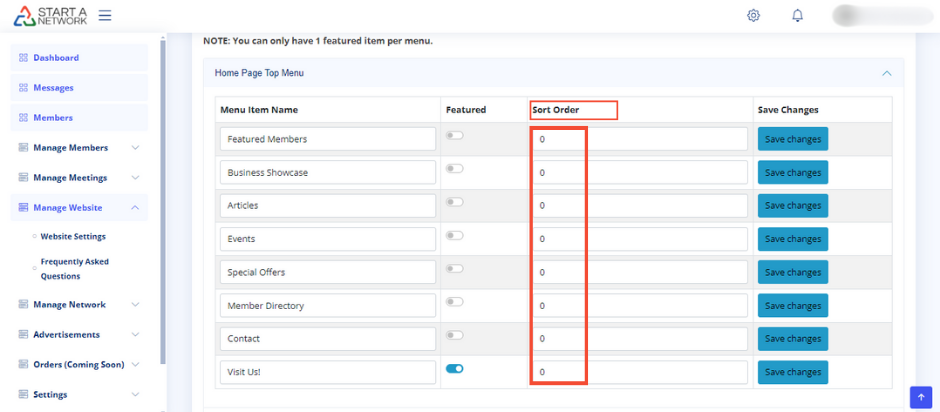Click the Messages sidebar icon
Screen dimensions: 940x412
pyautogui.click(x=23, y=88)
